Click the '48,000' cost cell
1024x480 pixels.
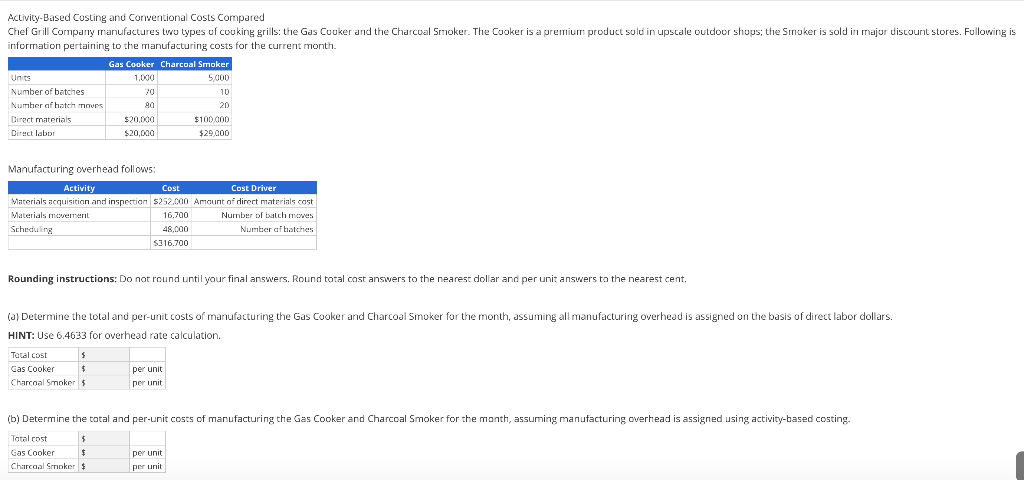(x=170, y=229)
